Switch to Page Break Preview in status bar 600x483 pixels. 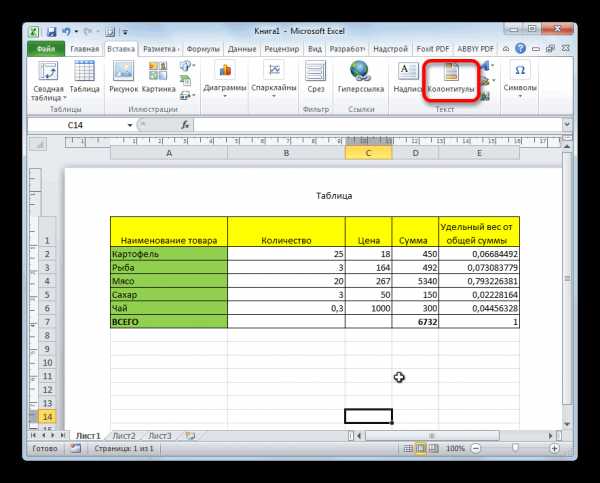tap(434, 448)
